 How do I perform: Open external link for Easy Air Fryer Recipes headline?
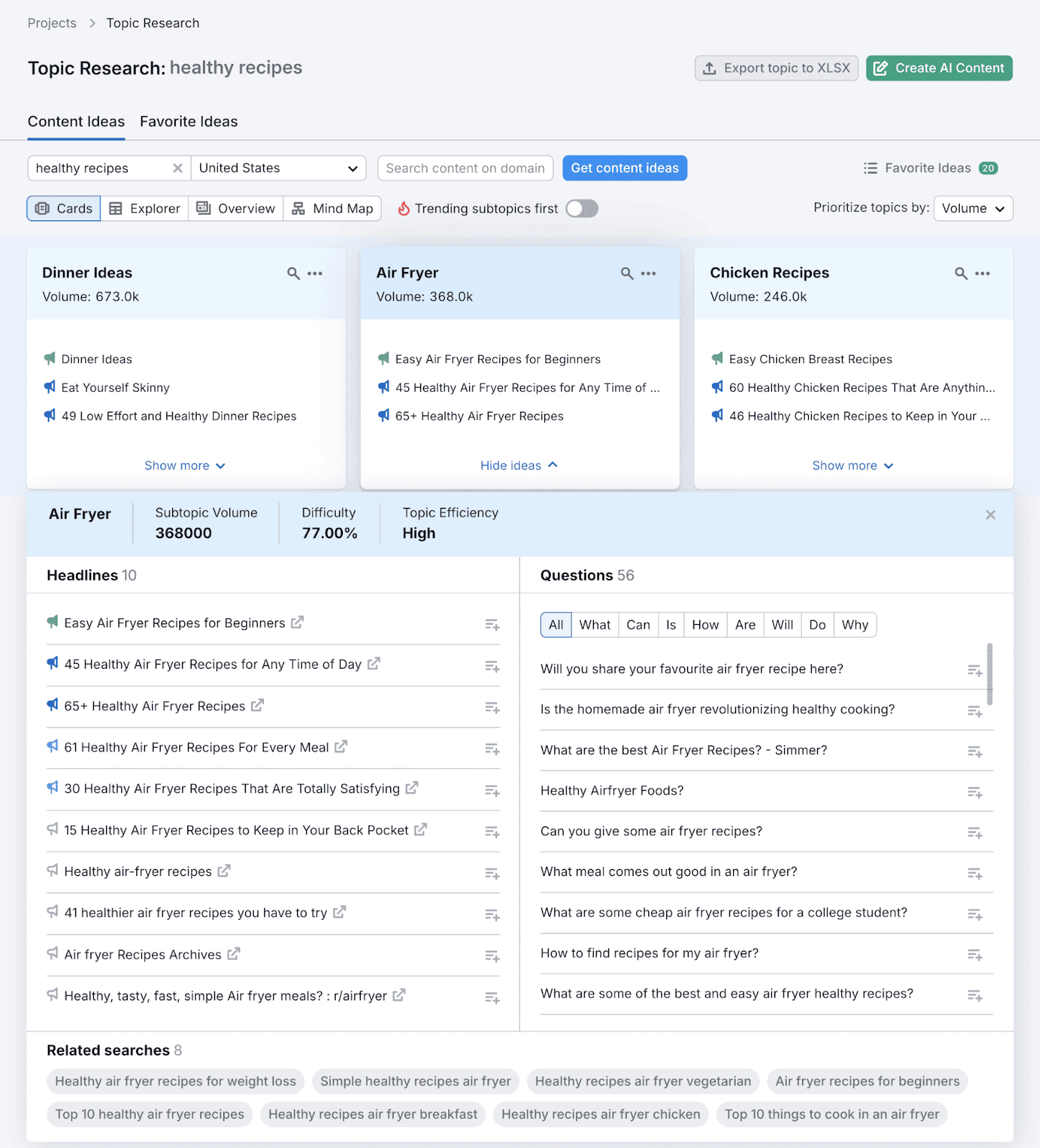coord(297,623)
